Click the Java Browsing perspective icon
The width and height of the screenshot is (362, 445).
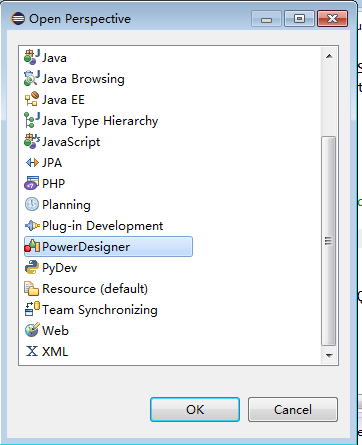click(32, 78)
